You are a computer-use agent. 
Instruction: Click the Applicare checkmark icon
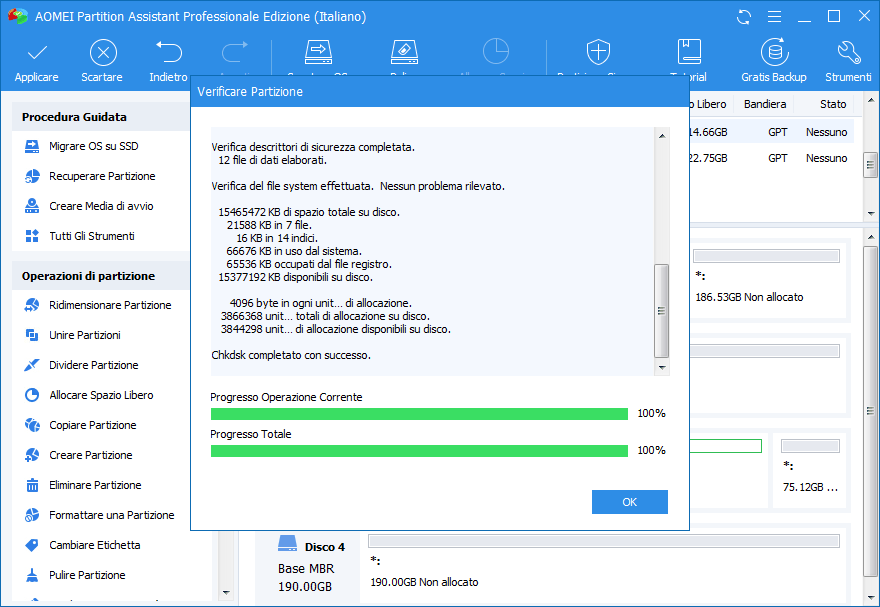(x=37, y=53)
